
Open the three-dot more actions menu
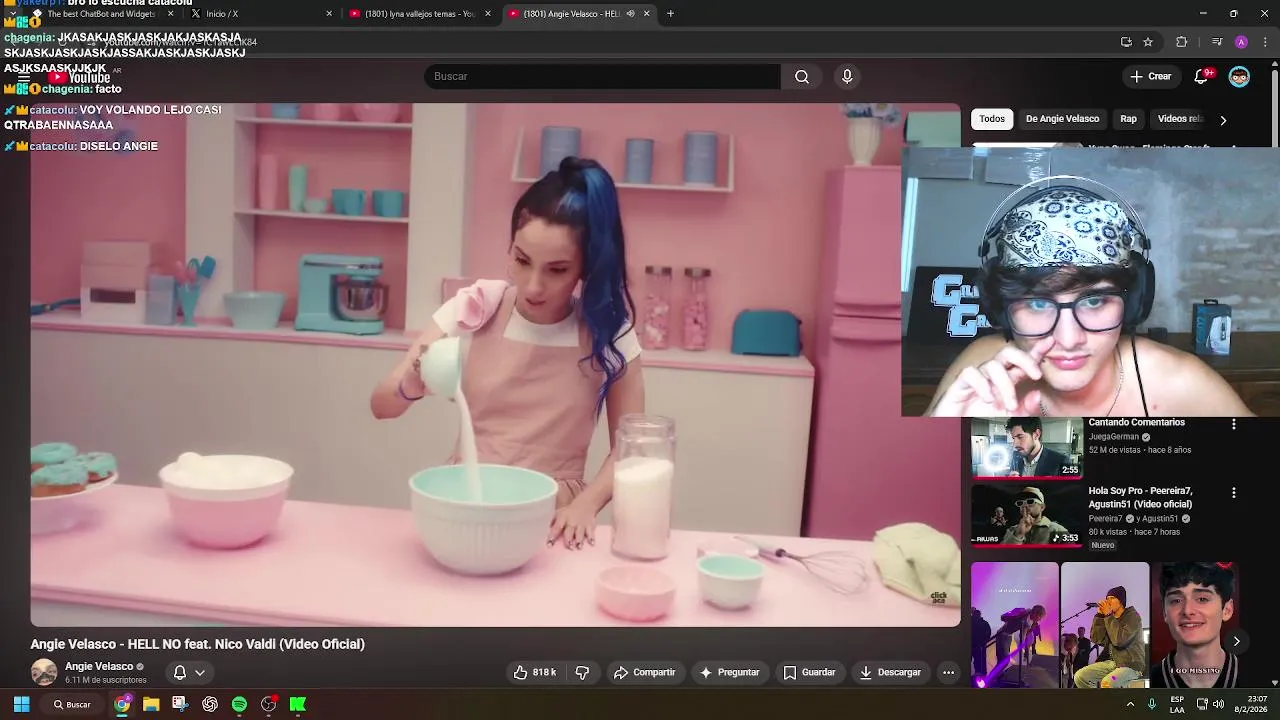pyautogui.click(x=948, y=673)
